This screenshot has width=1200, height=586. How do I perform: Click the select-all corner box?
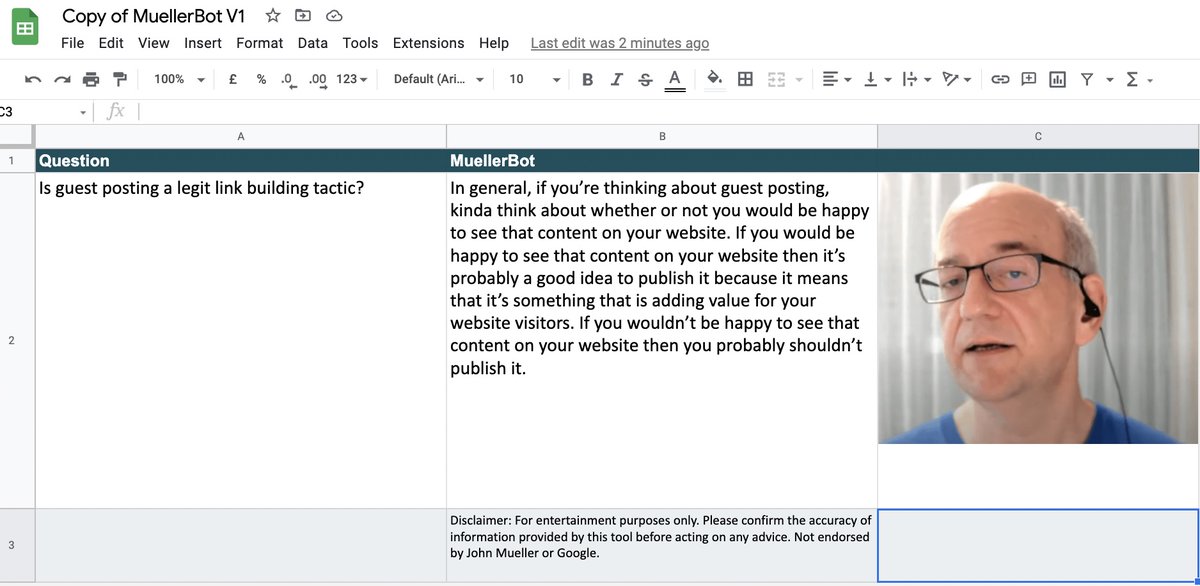(17, 136)
